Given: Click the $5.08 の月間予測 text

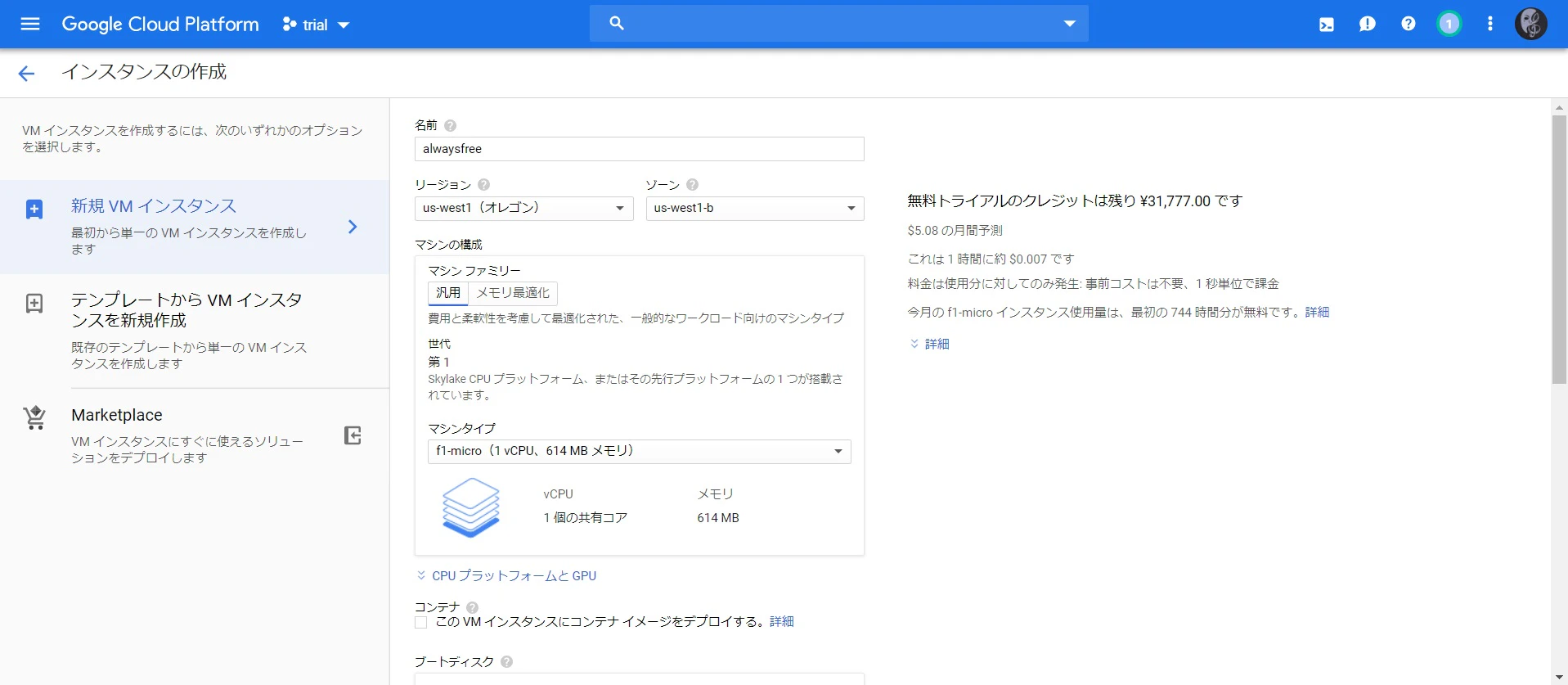Looking at the screenshot, I should [955, 231].
